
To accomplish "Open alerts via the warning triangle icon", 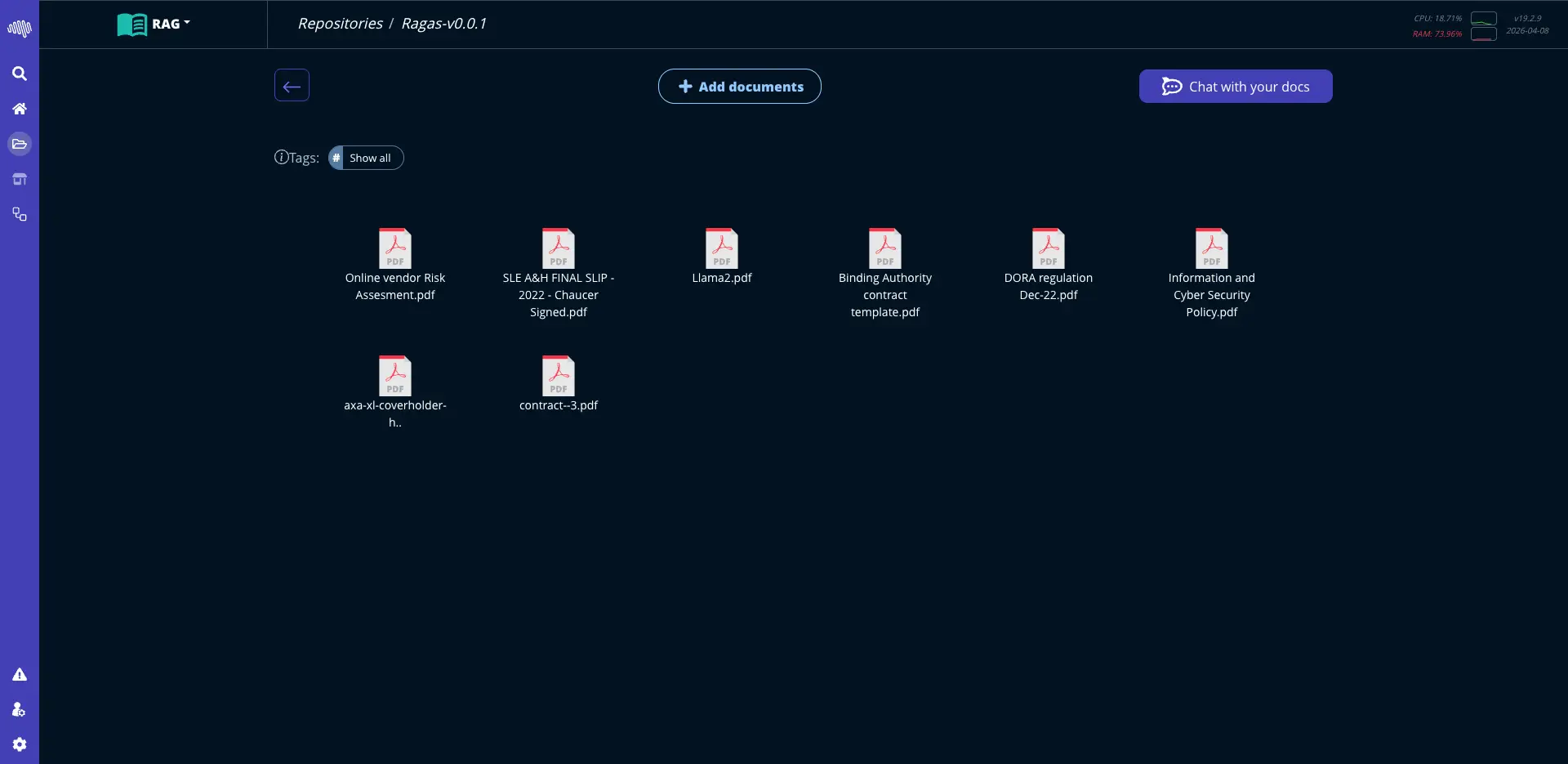I will [20, 674].
